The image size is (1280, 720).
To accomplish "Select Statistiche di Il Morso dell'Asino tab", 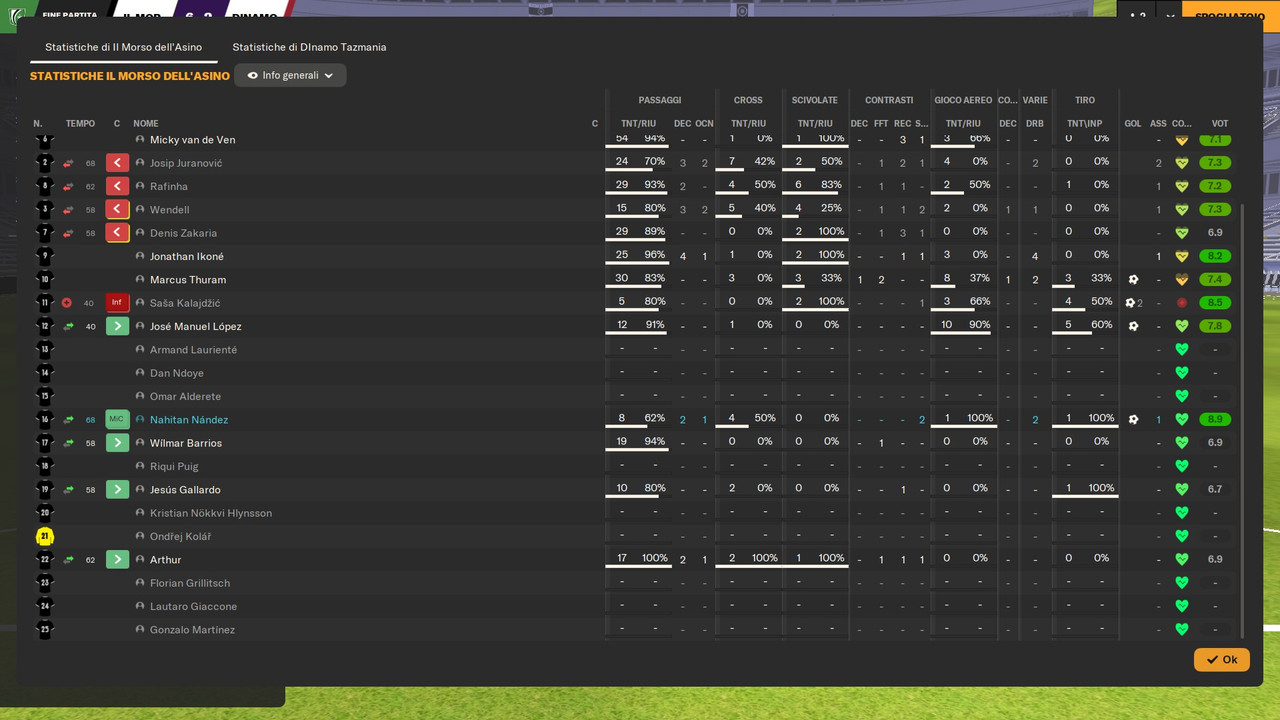I will (123, 47).
